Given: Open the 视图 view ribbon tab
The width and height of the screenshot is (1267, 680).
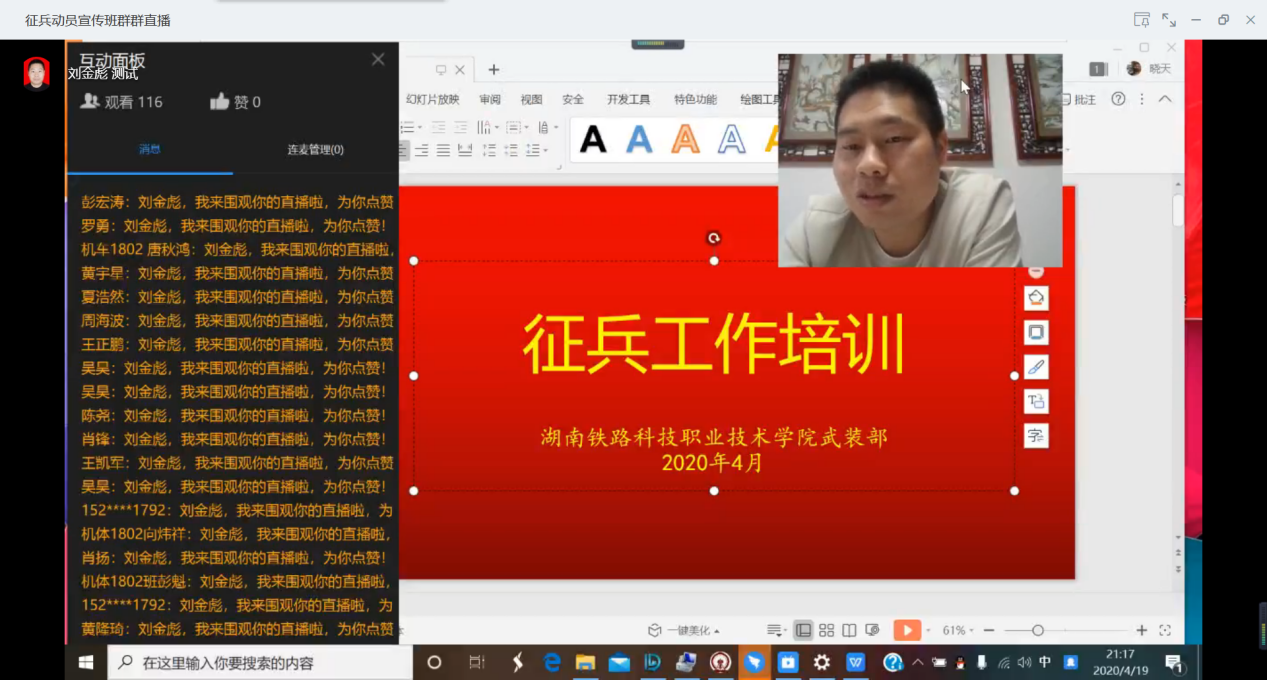Looking at the screenshot, I should point(532,100).
